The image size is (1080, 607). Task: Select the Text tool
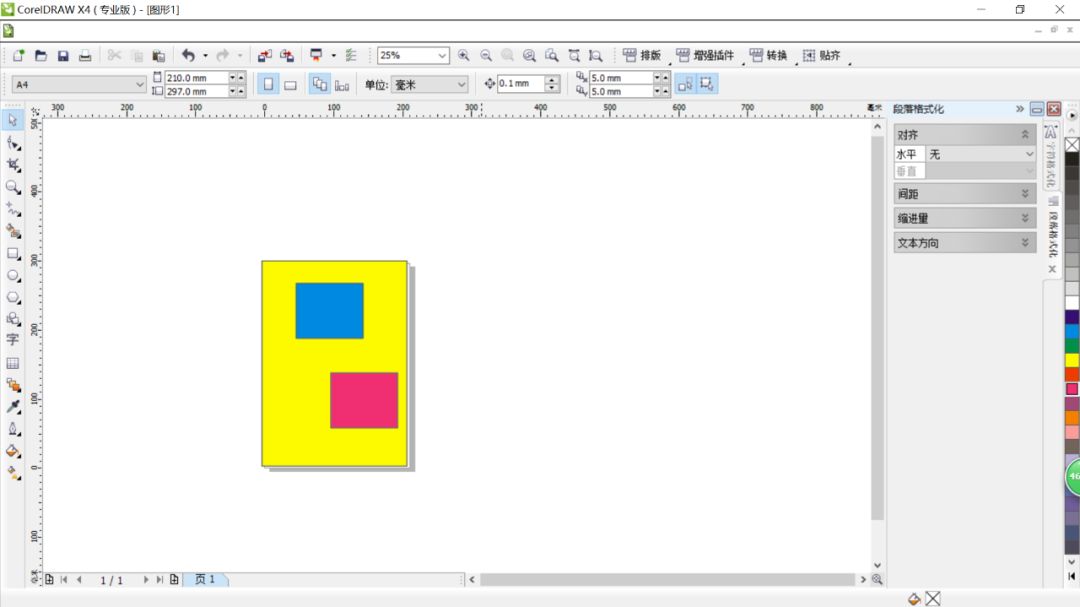click(x=12, y=340)
